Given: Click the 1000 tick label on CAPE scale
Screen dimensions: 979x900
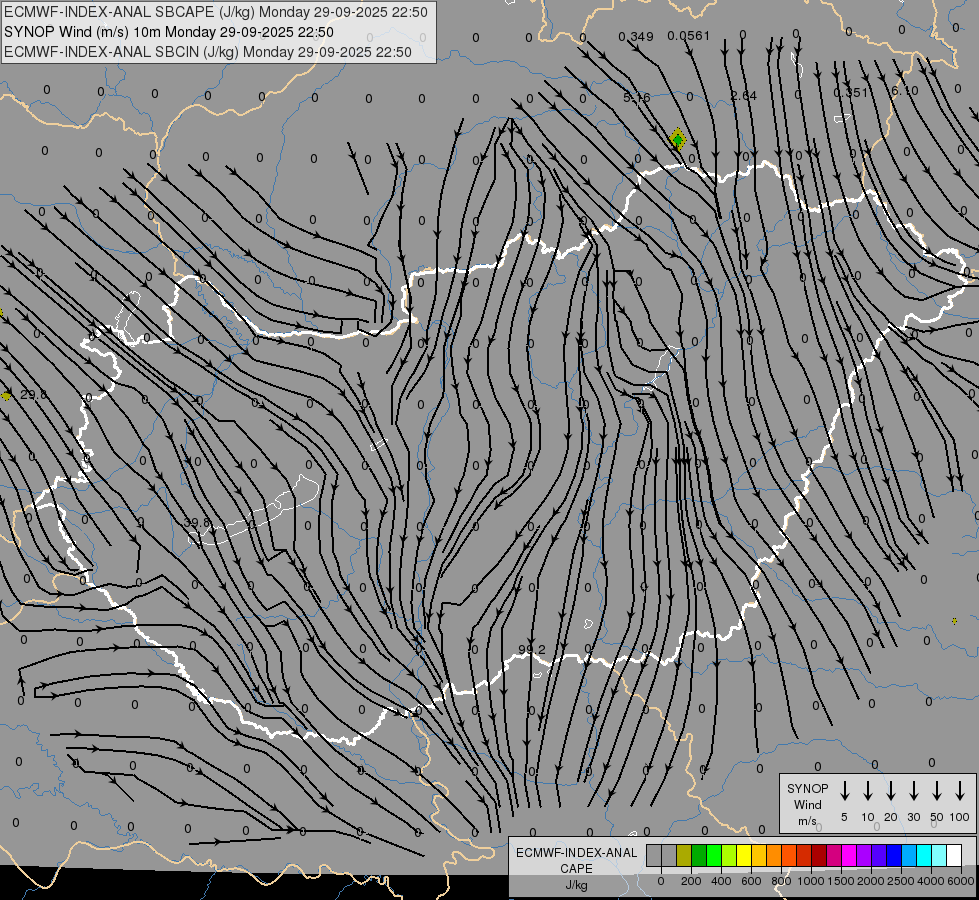Looking at the screenshot, I should (811, 881).
